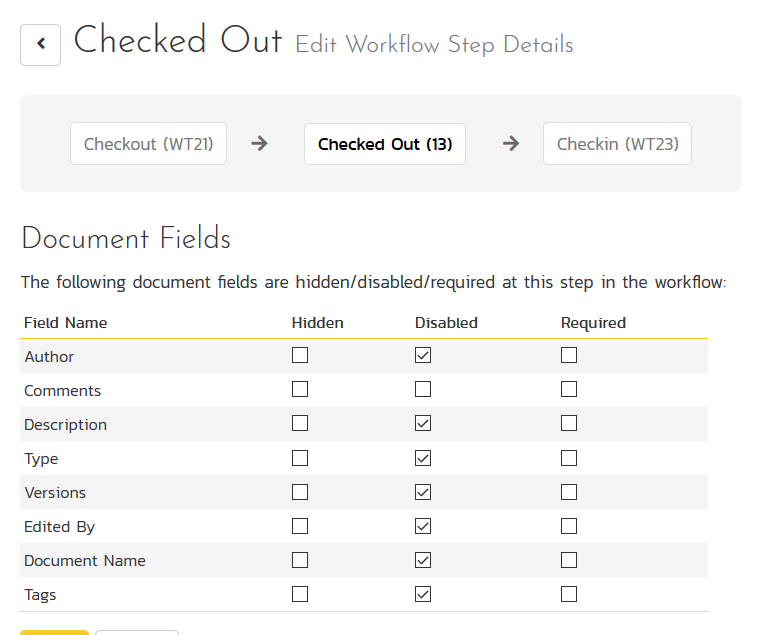Uncheck Disabled for the Author field

(x=423, y=355)
